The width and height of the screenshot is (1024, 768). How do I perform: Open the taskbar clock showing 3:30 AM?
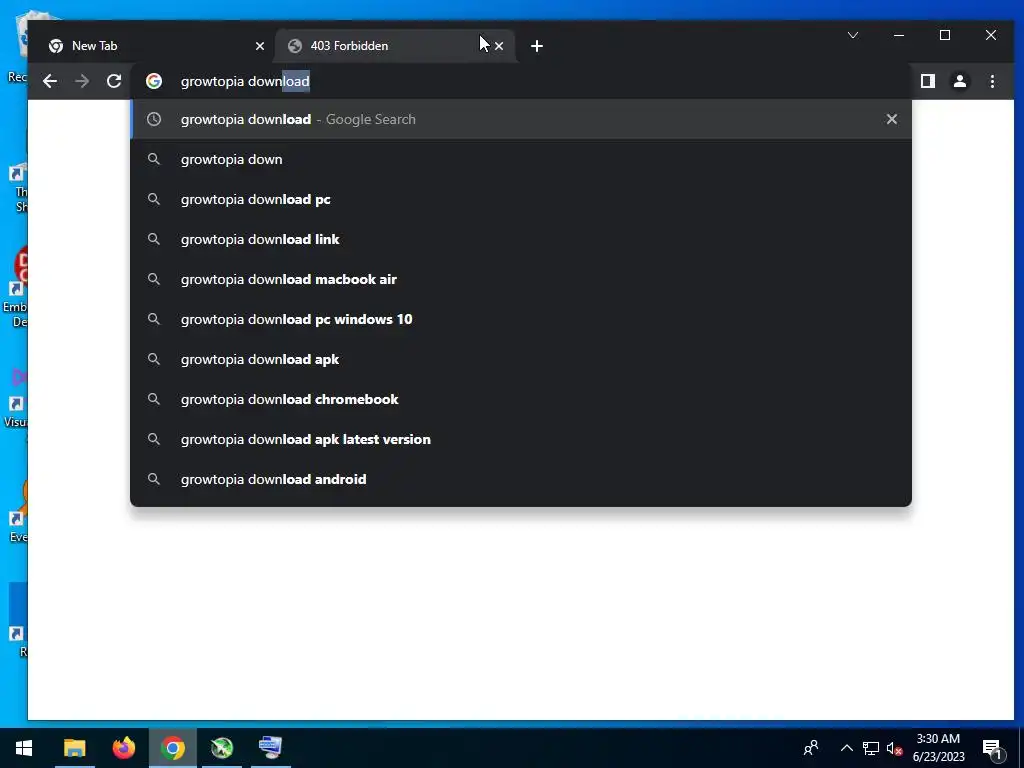[938, 748]
